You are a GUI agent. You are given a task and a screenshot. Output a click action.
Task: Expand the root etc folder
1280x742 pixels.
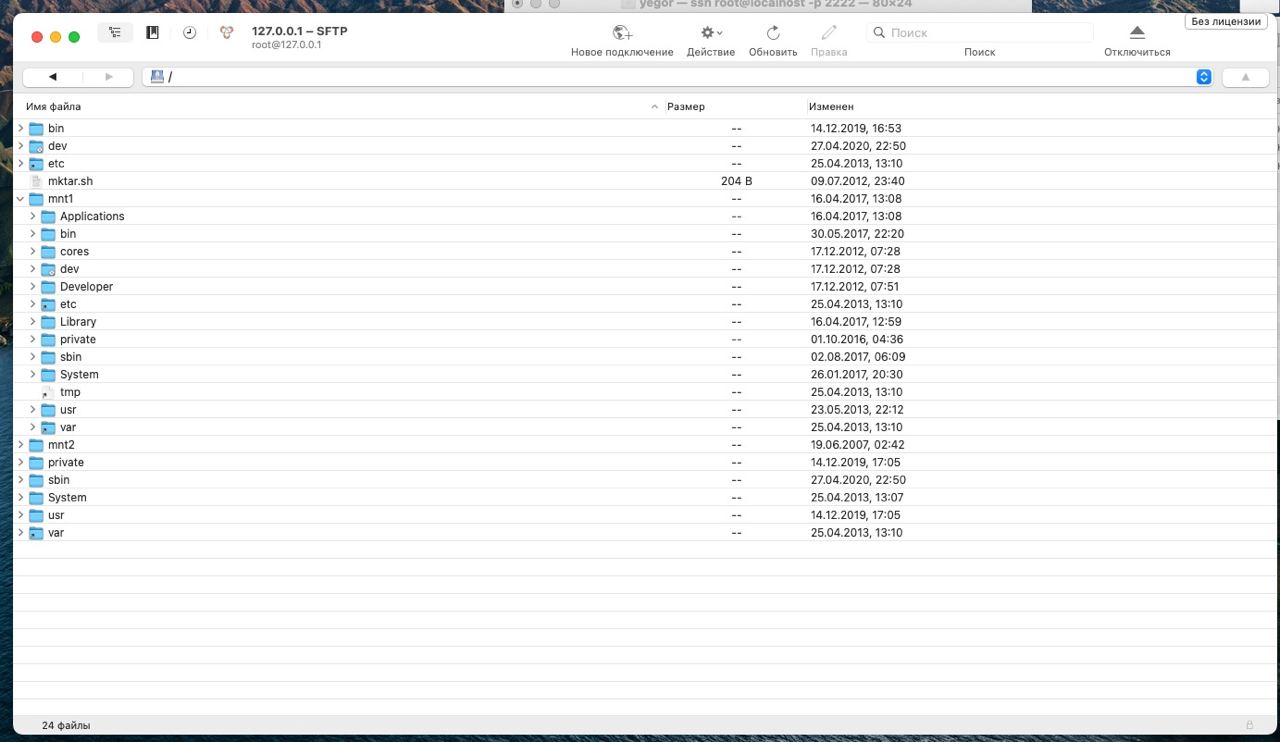[x=20, y=163]
